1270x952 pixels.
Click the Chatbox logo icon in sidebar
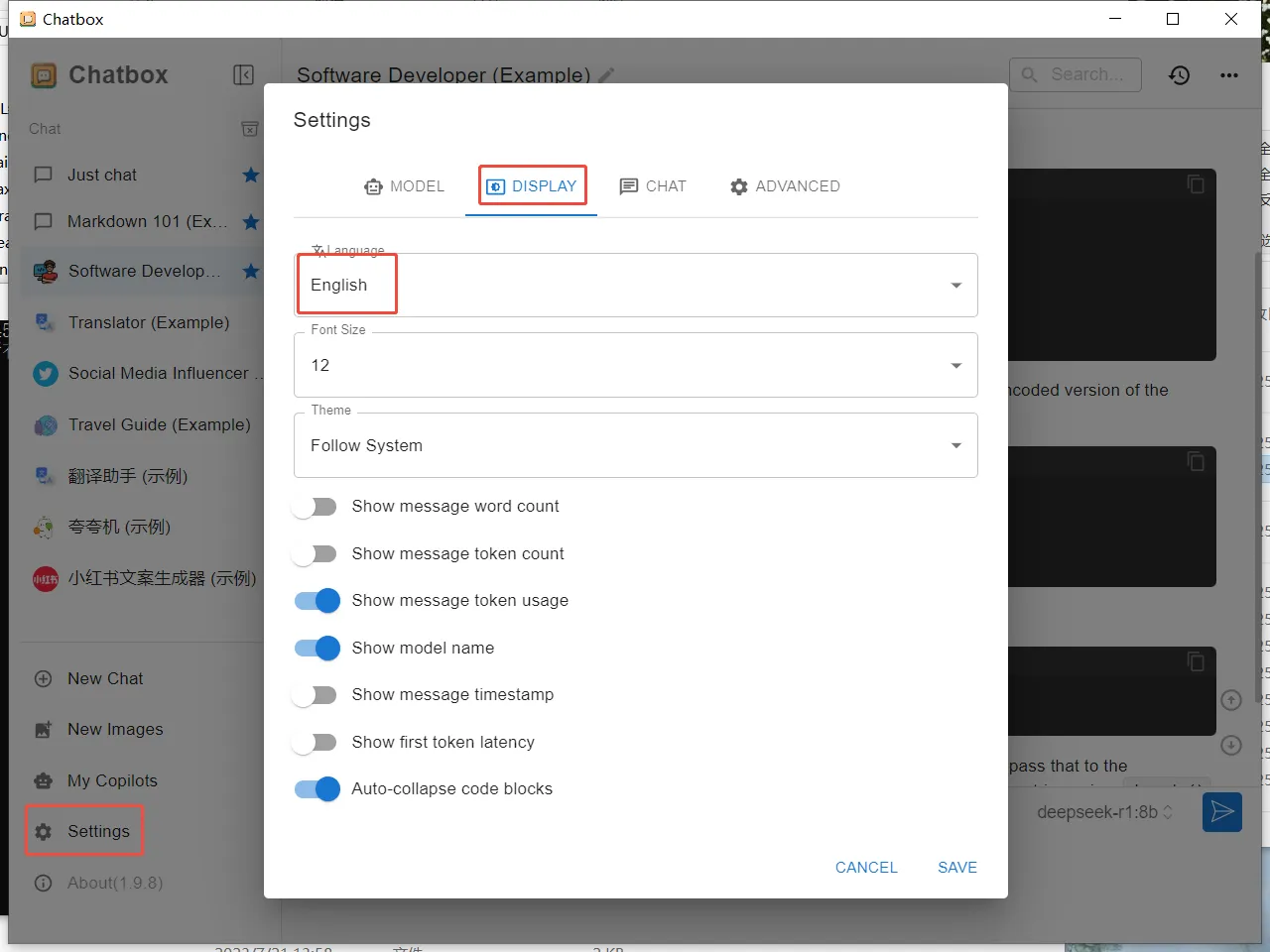coord(44,75)
